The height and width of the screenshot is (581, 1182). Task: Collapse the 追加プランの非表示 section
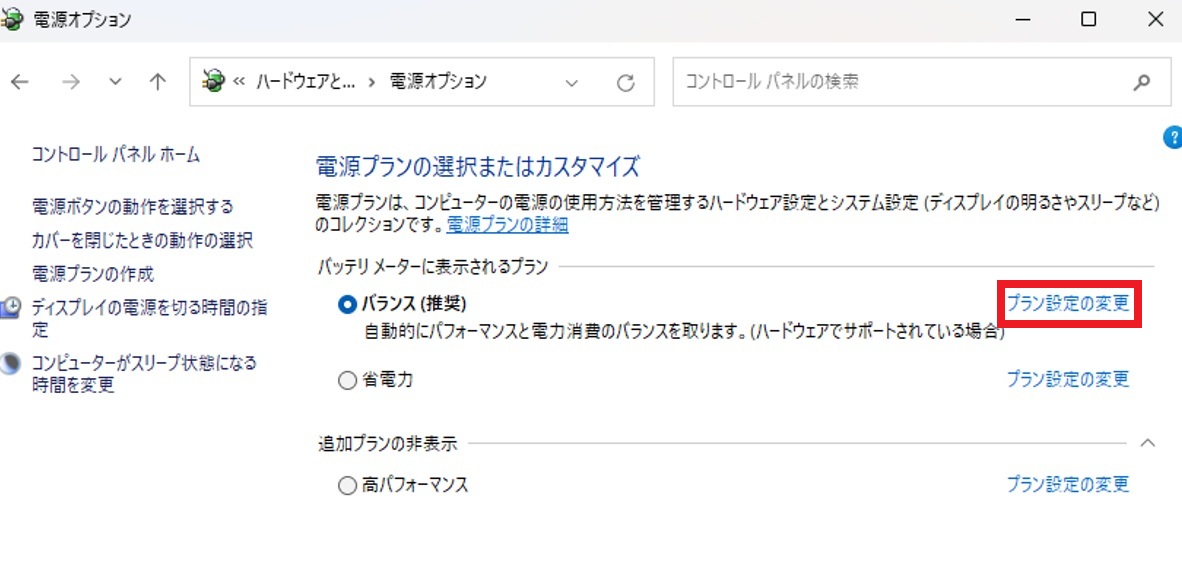click(1147, 443)
